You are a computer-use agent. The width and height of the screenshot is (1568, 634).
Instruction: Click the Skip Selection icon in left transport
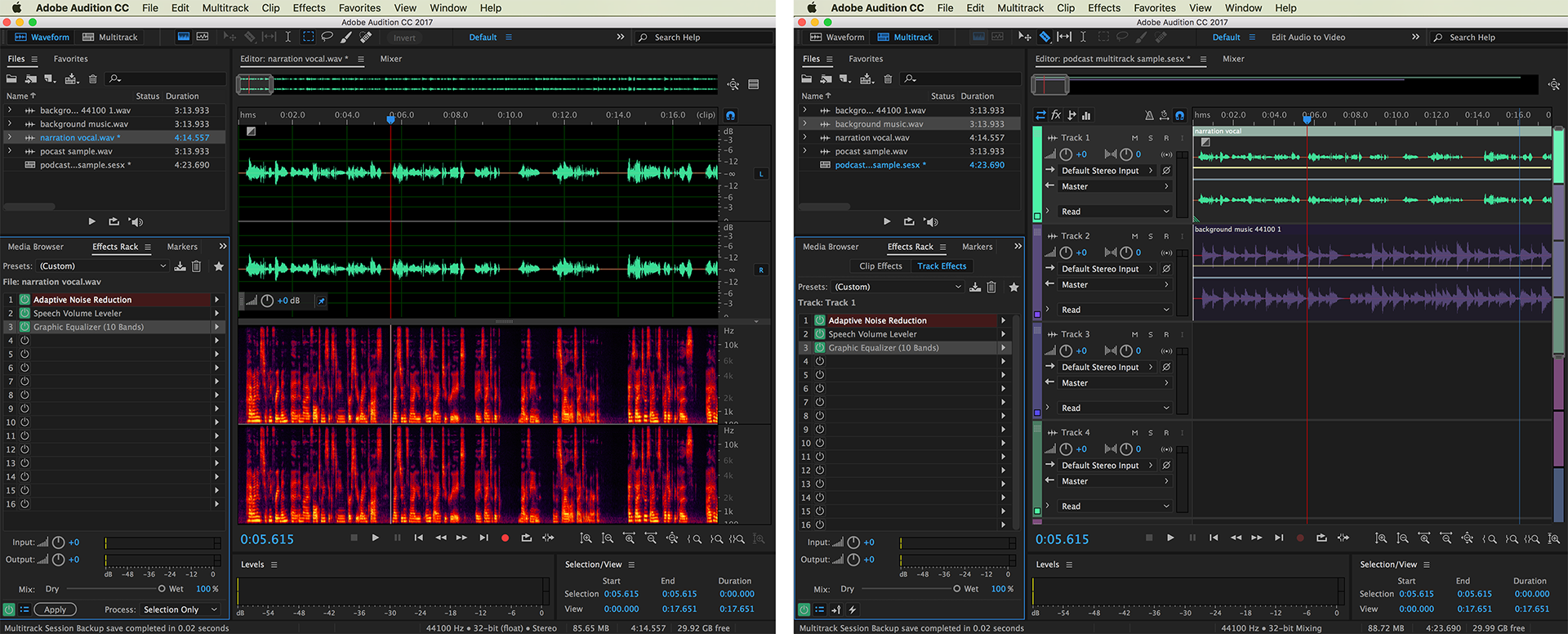coord(548,538)
